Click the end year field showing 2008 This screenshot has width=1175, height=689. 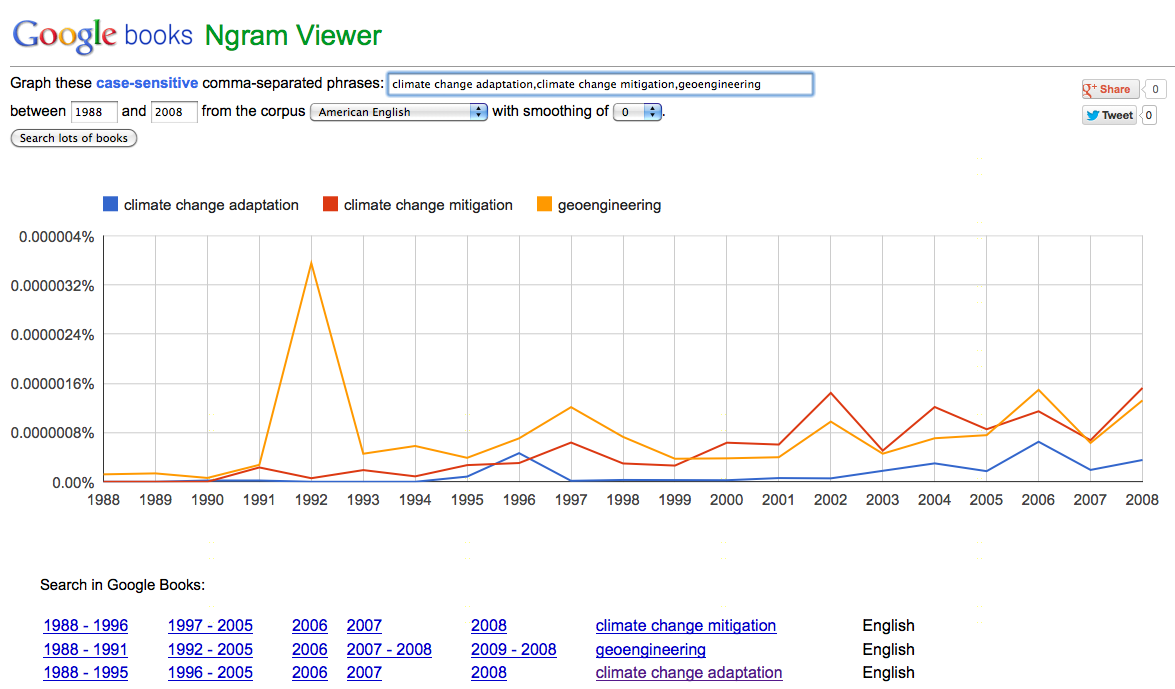tap(174, 112)
